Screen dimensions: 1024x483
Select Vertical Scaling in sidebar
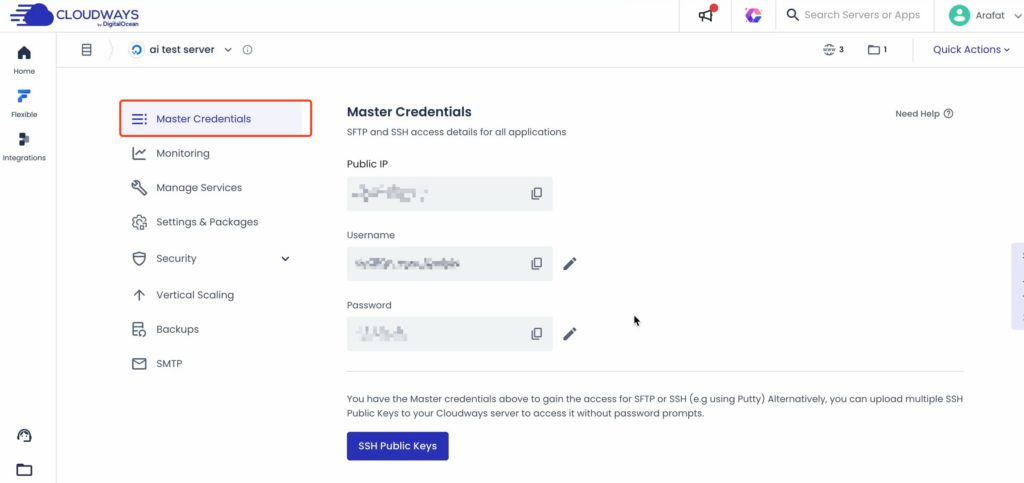194,295
